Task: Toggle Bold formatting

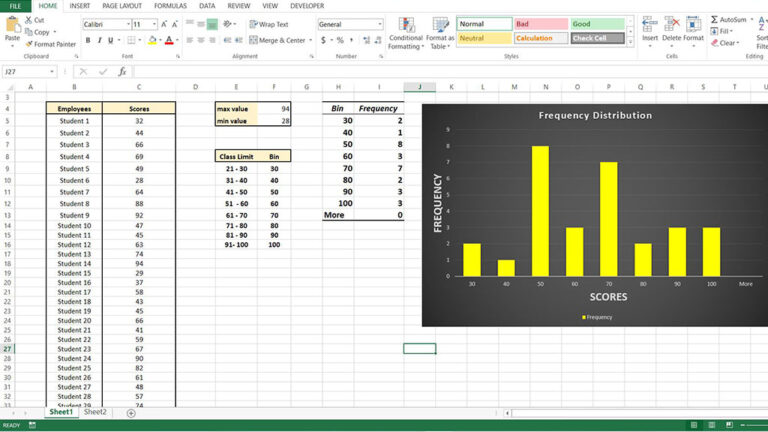Action: [88, 40]
